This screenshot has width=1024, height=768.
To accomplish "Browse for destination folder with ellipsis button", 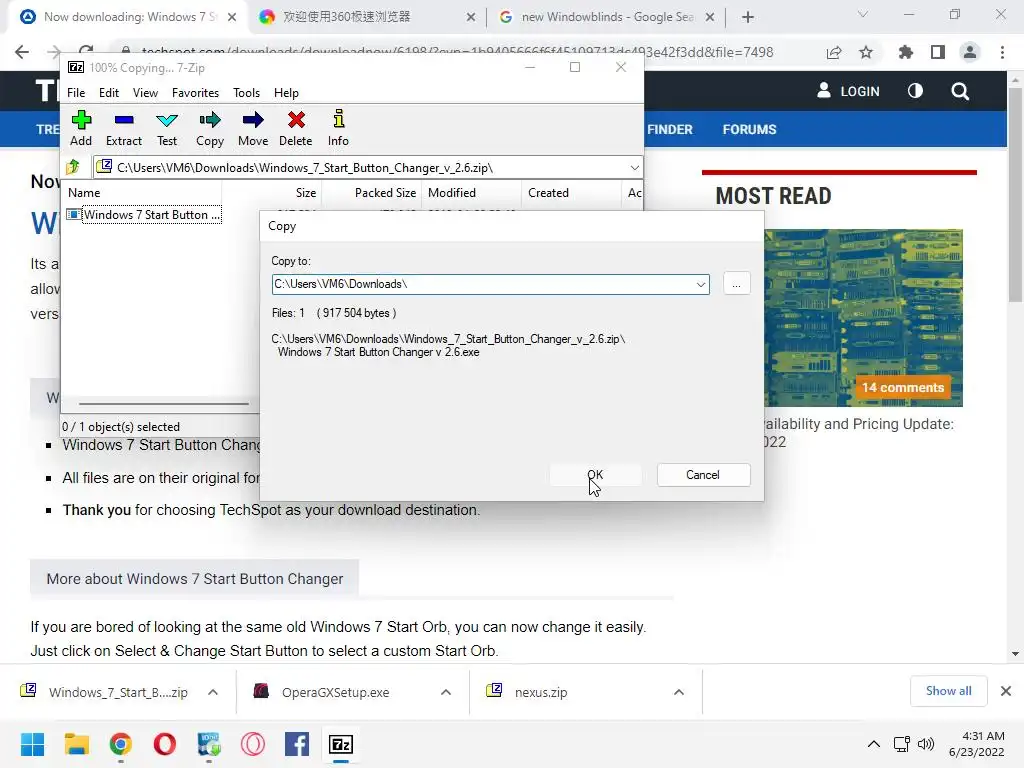I will [736, 284].
